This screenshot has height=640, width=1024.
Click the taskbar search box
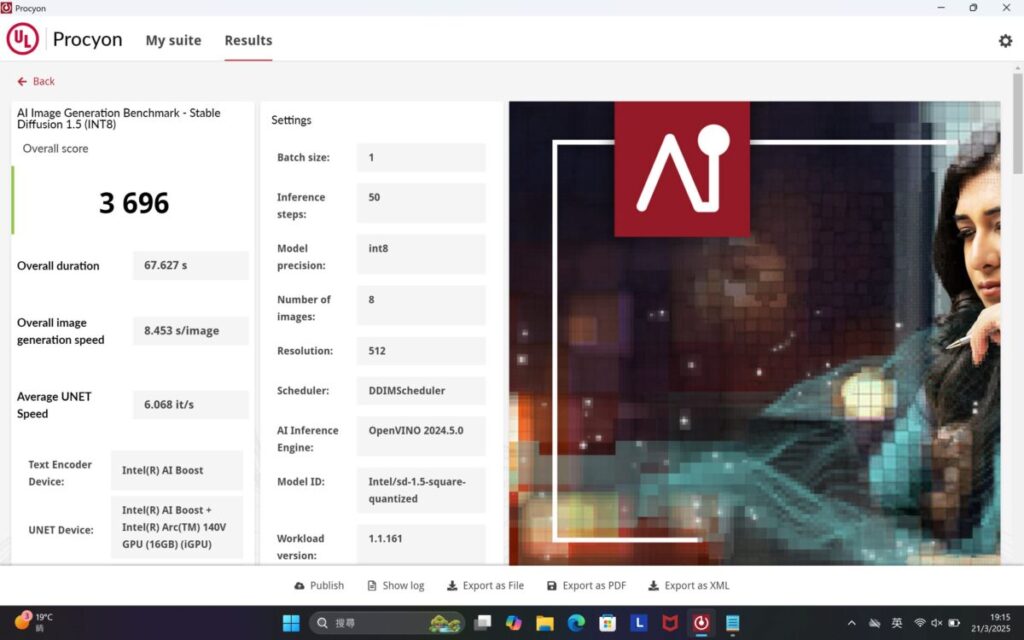[x=387, y=623]
